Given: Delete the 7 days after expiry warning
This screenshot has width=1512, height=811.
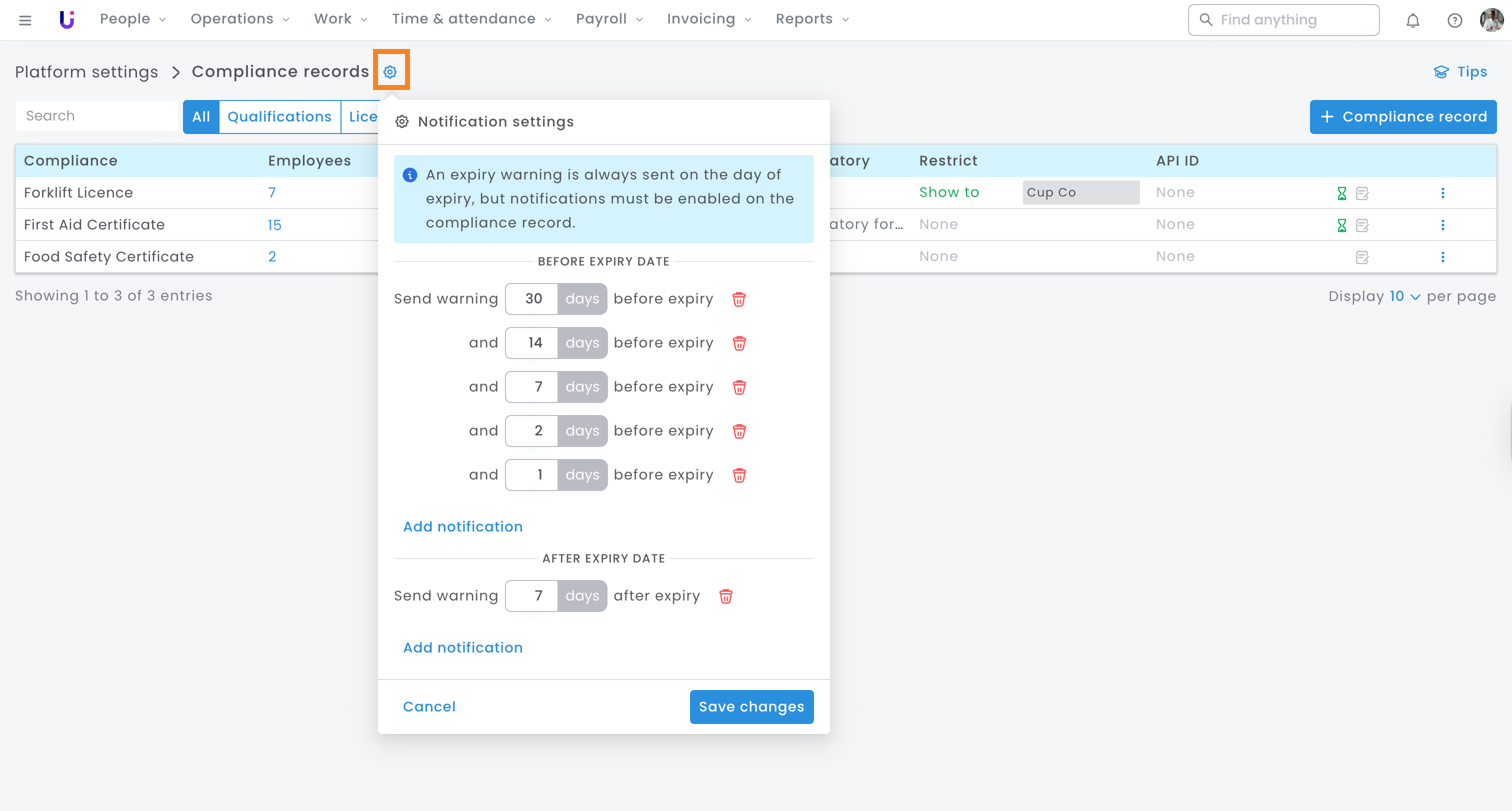Looking at the screenshot, I should [x=725, y=596].
